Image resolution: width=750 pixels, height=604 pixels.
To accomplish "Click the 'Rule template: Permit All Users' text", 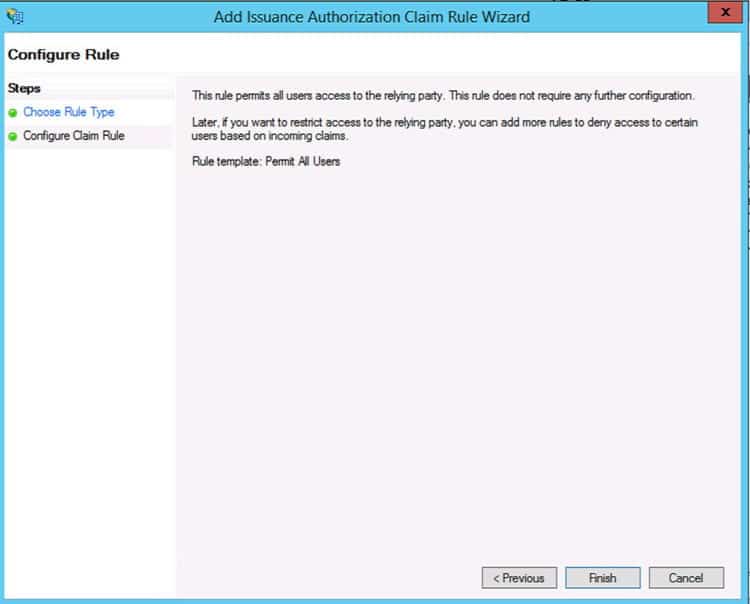I will point(266,162).
